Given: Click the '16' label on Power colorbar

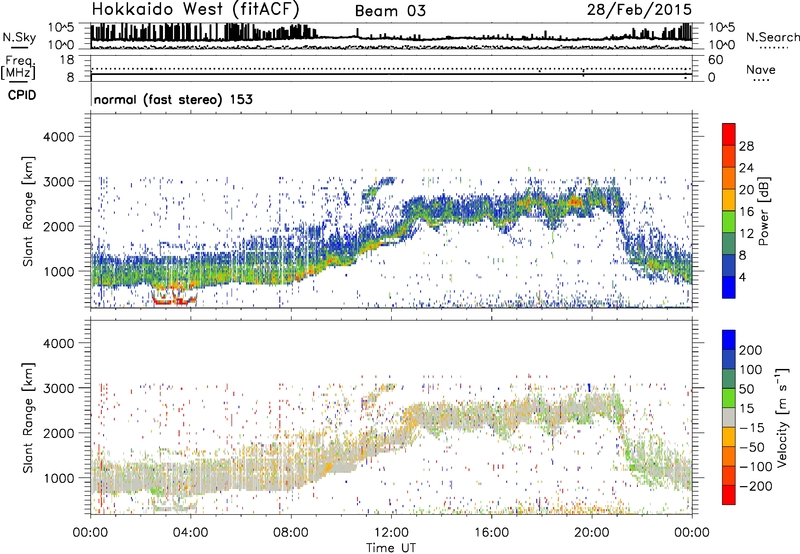Looking at the screenshot, I should 746,212.
